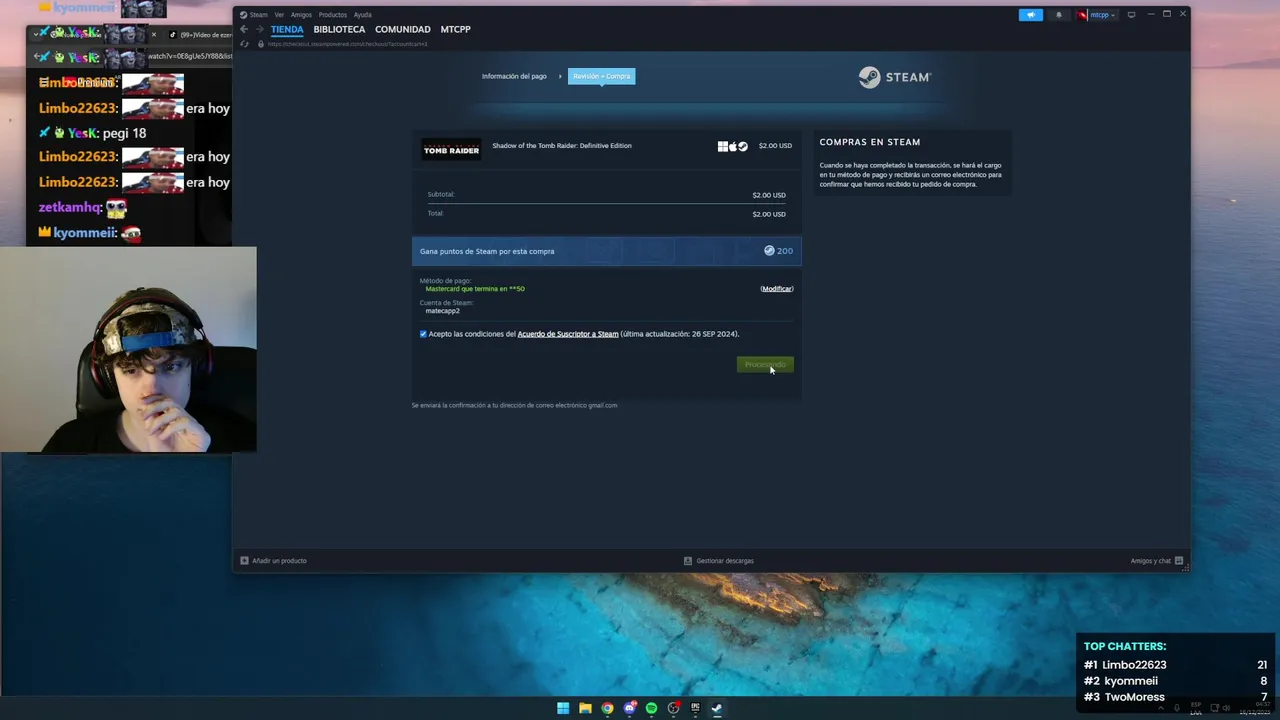Click the Tomb Raider game thumbnail
The height and width of the screenshot is (720, 1280).
click(451, 149)
